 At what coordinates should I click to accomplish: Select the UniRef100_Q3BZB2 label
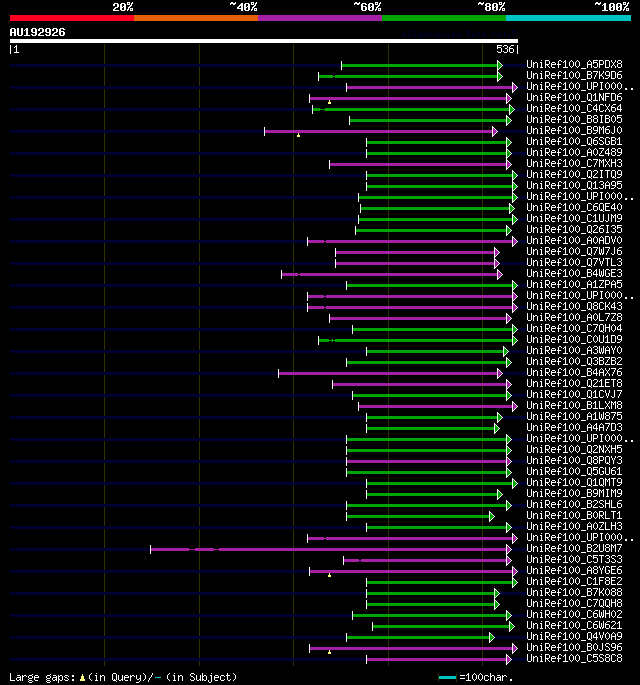[x=574, y=362]
